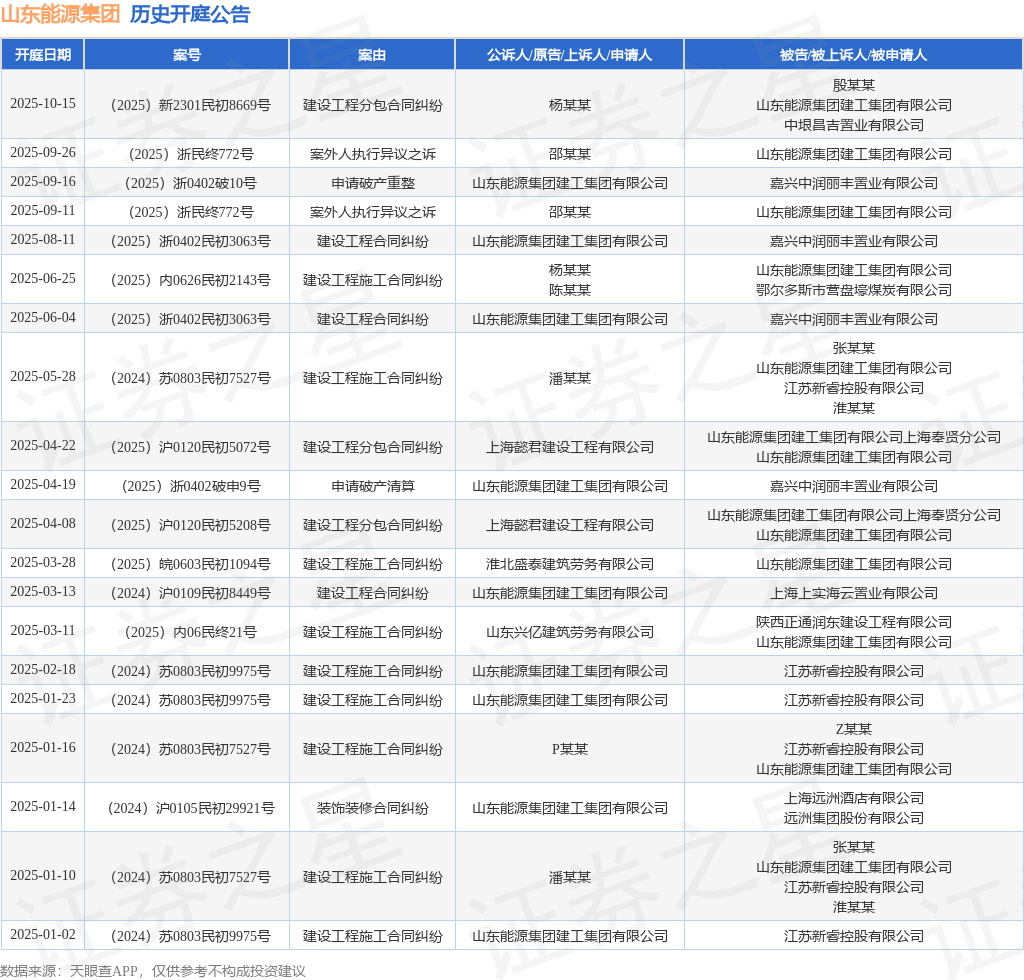Click 上海懿君建设工程有限公司 in the 2025-04-22 row
1024x980 pixels.
point(569,447)
